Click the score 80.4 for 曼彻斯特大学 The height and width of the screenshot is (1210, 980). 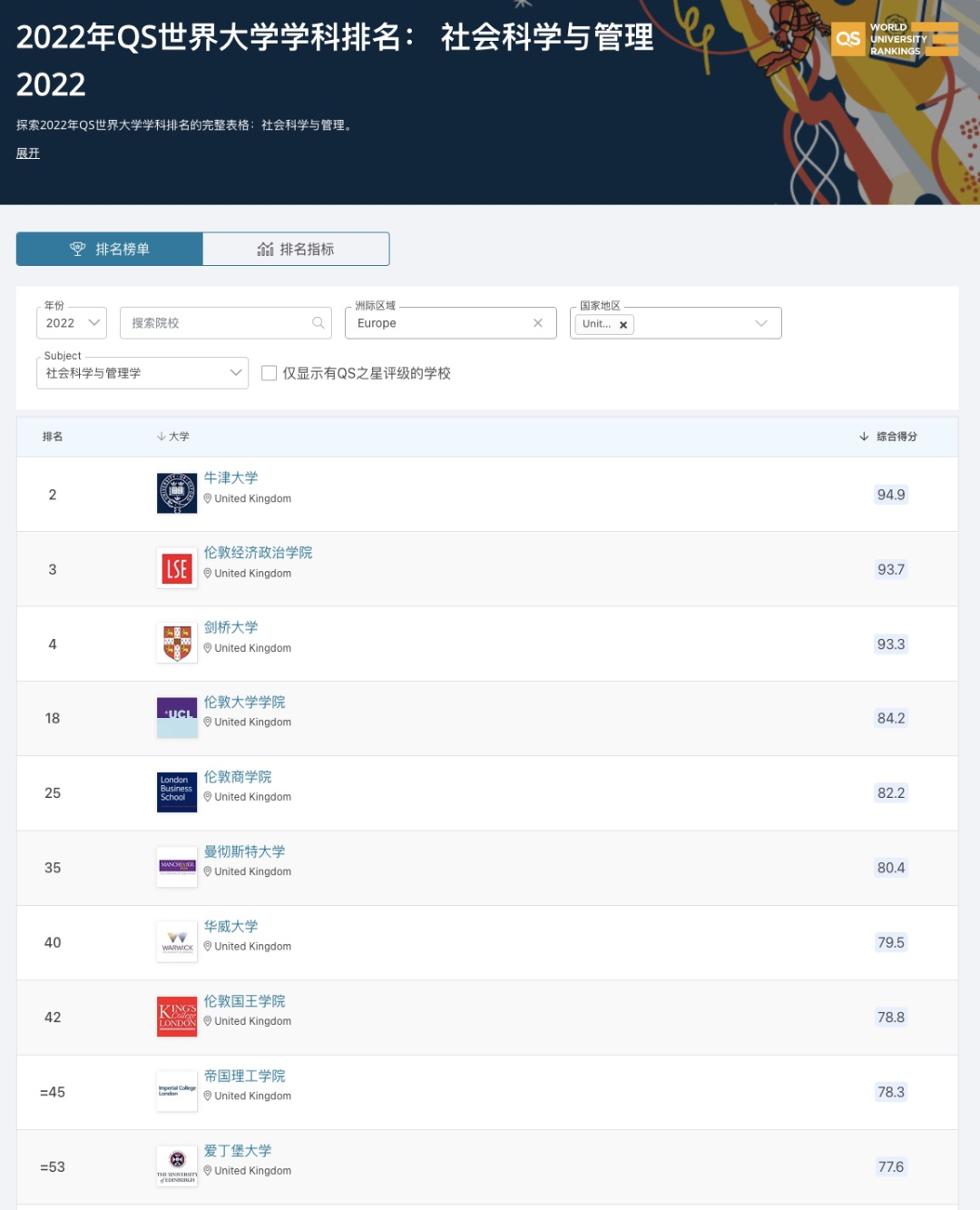pyautogui.click(x=891, y=868)
